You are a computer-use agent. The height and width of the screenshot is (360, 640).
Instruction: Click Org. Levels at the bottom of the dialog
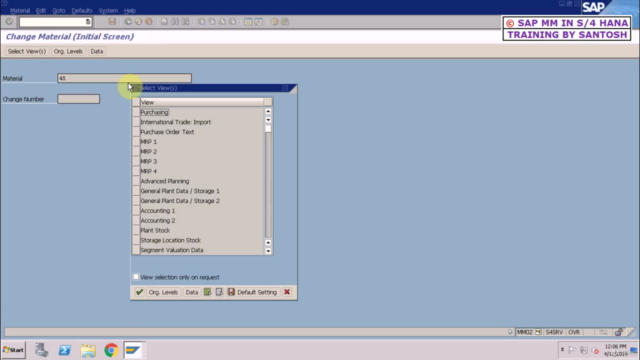[163, 292]
